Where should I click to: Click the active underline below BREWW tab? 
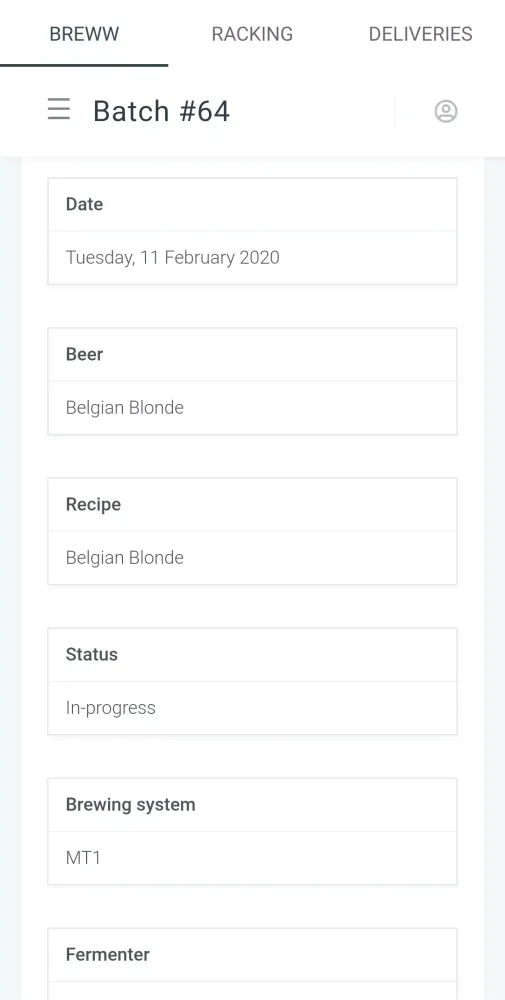[x=84, y=65]
